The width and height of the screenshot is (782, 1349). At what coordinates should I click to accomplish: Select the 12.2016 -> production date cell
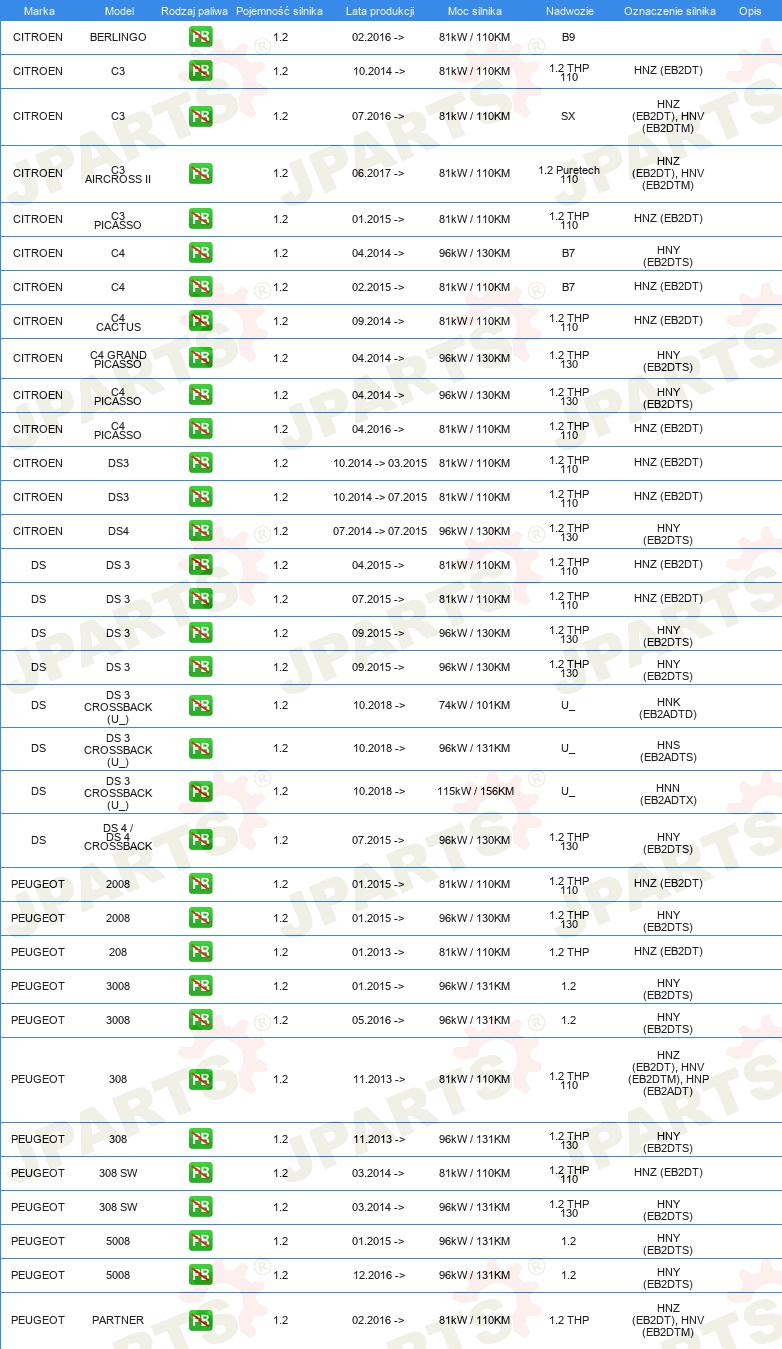tap(379, 1276)
